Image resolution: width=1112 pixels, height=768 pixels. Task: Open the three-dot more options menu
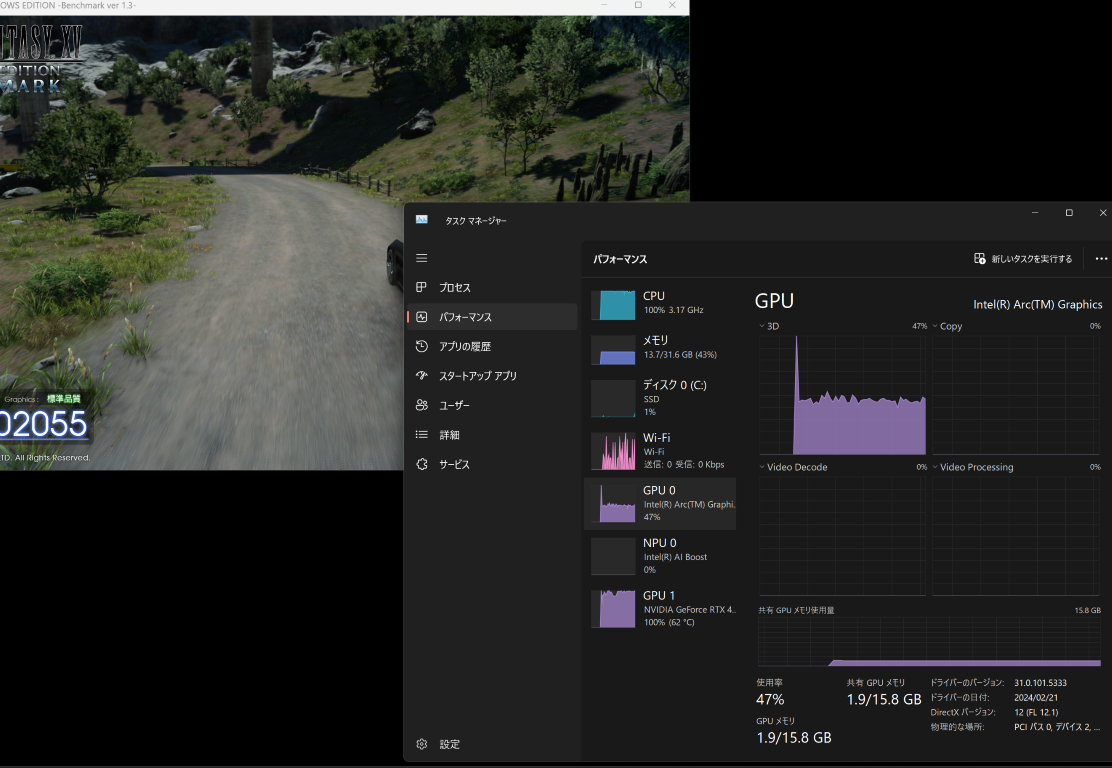[x=1101, y=259]
